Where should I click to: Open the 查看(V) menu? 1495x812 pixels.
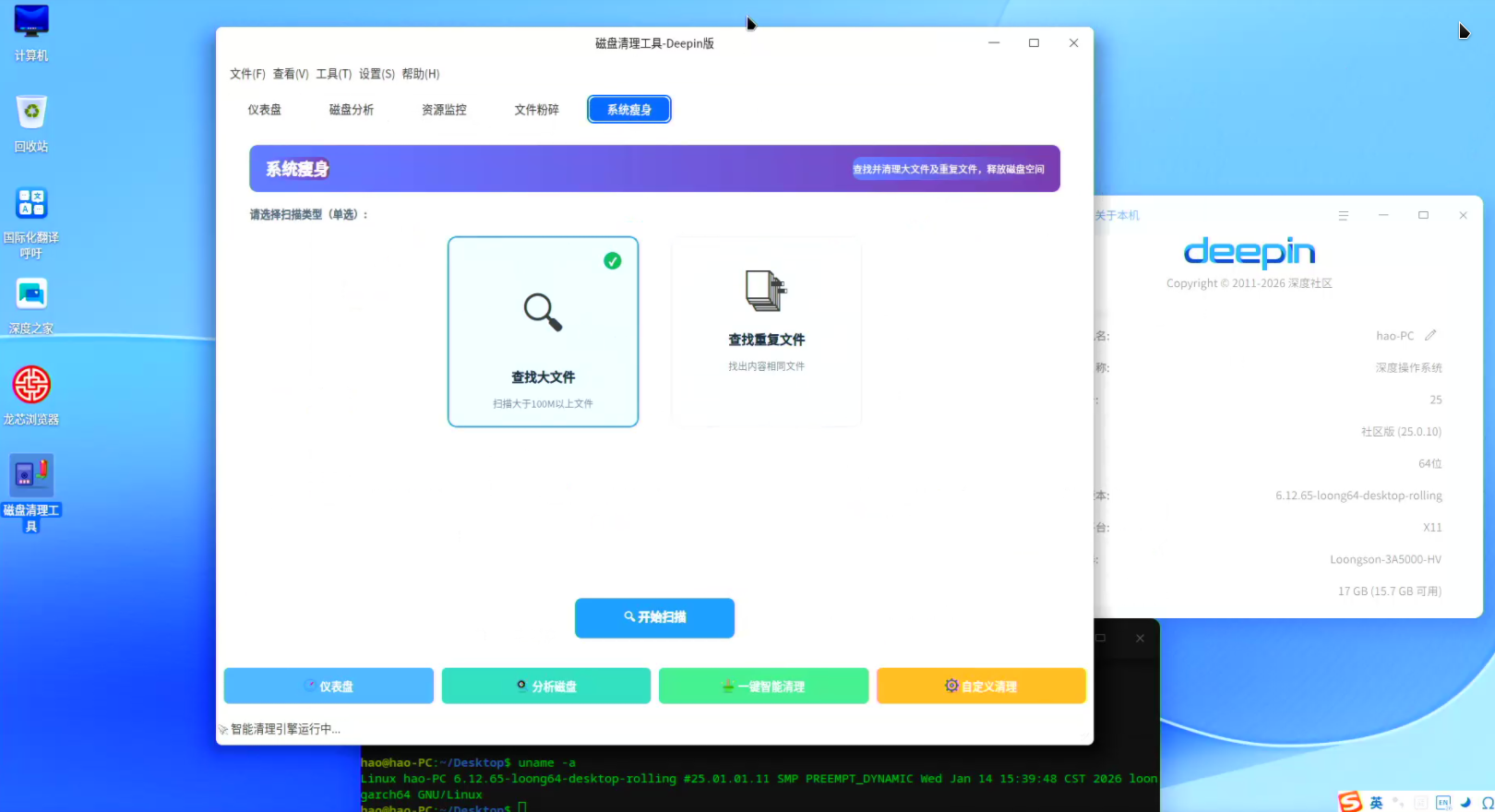click(291, 74)
